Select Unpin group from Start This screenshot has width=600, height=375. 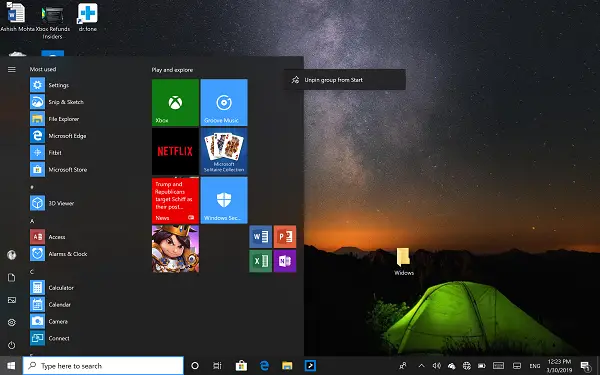[x=344, y=80]
